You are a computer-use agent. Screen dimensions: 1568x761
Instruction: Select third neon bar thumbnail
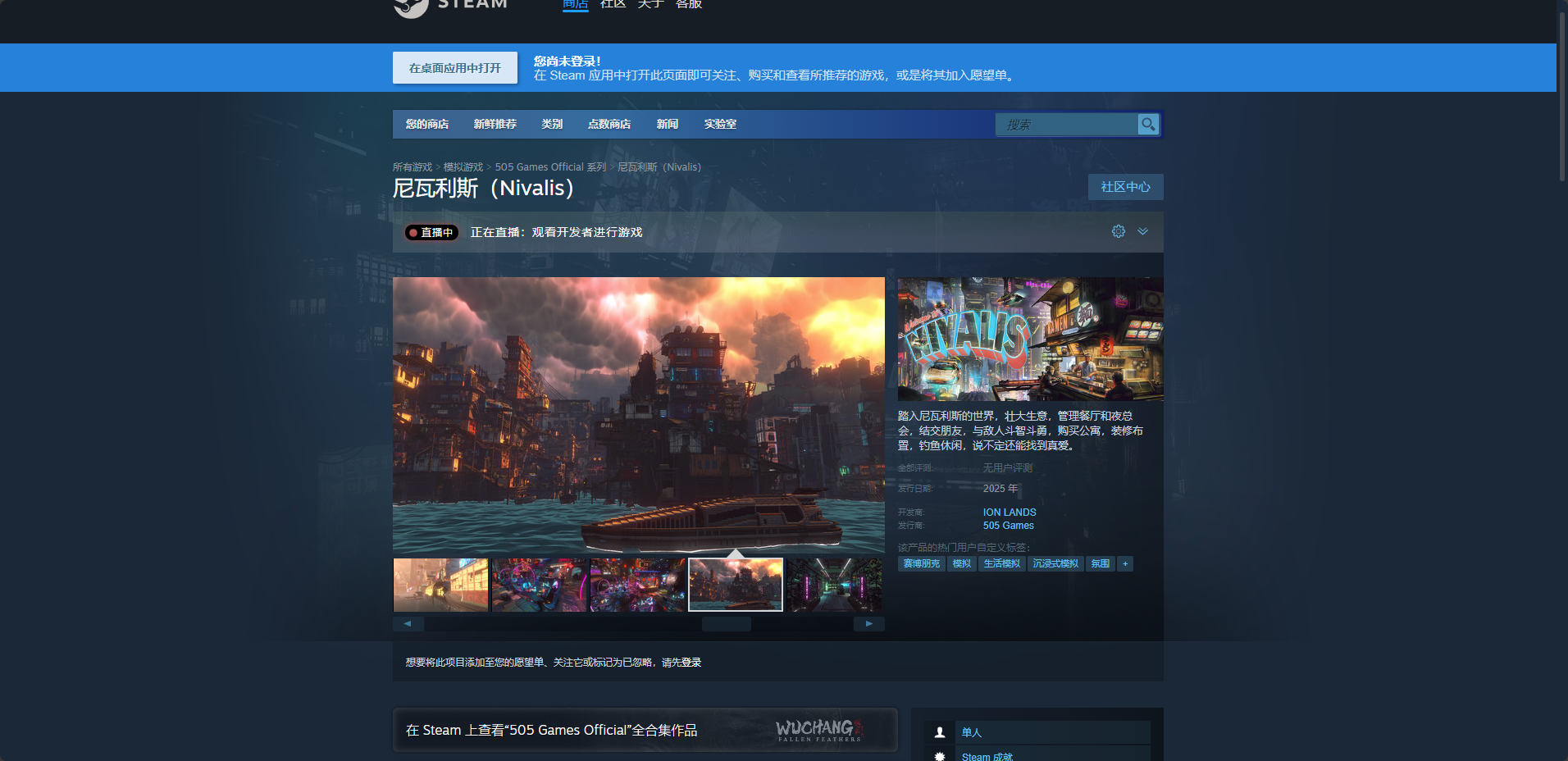(x=637, y=585)
